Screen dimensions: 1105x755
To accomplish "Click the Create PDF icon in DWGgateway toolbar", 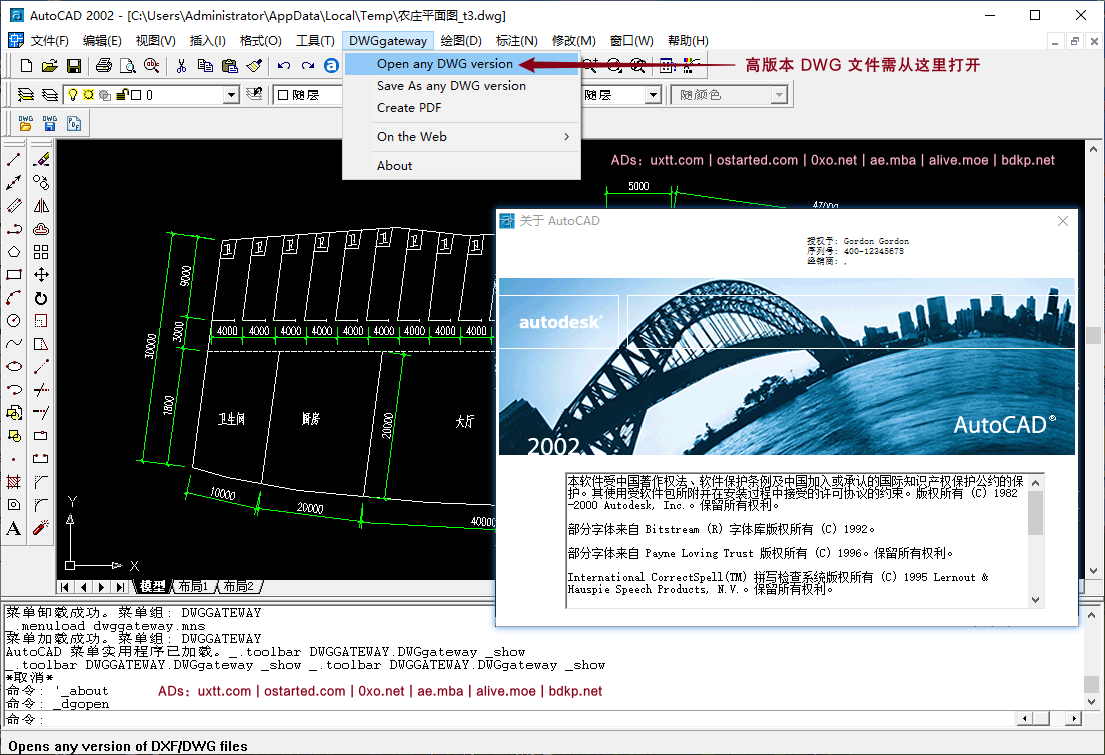I will coord(73,123).
